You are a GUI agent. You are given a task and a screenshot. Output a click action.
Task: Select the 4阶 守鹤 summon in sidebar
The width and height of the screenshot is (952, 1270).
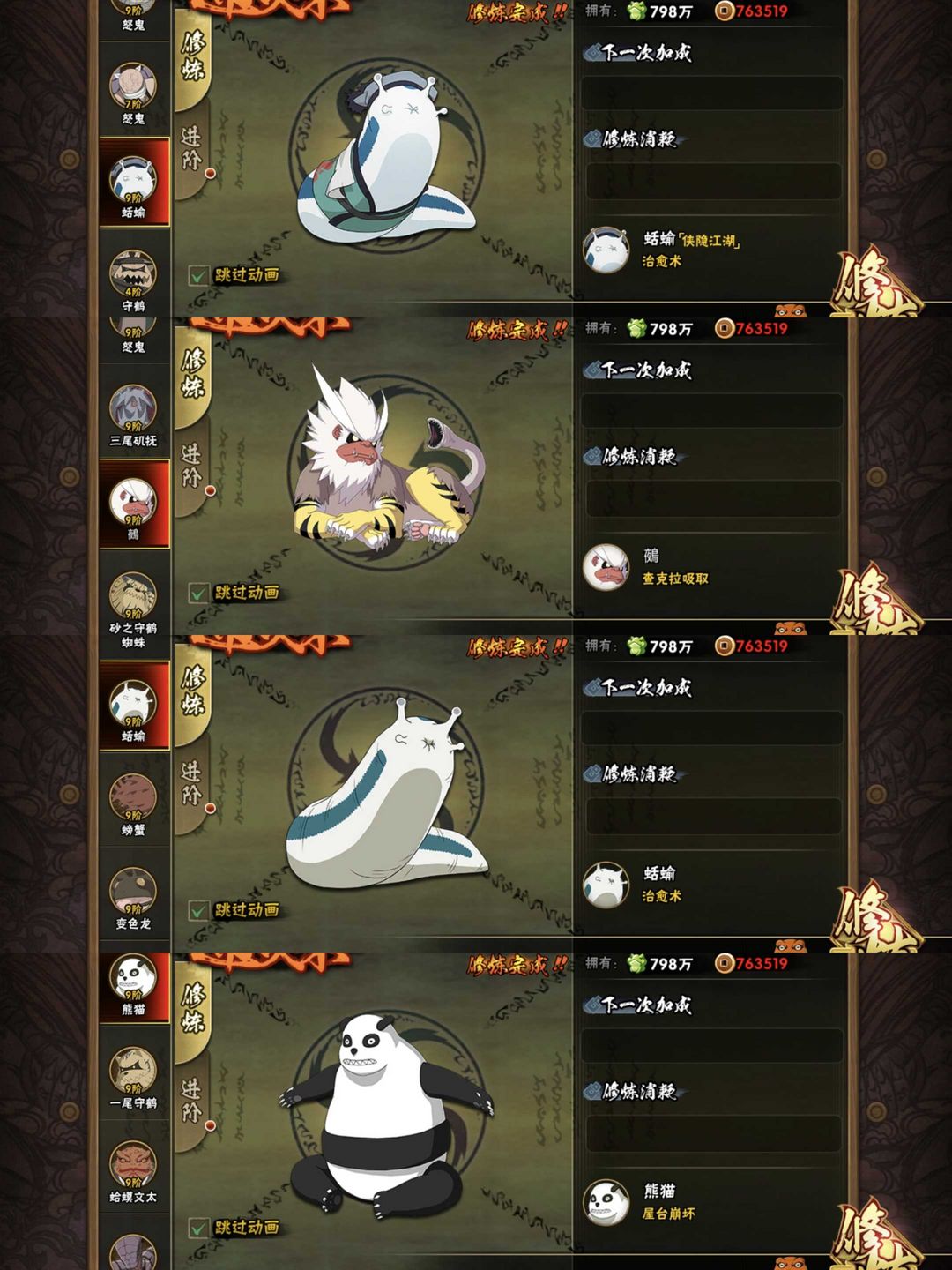pos(133,274)
